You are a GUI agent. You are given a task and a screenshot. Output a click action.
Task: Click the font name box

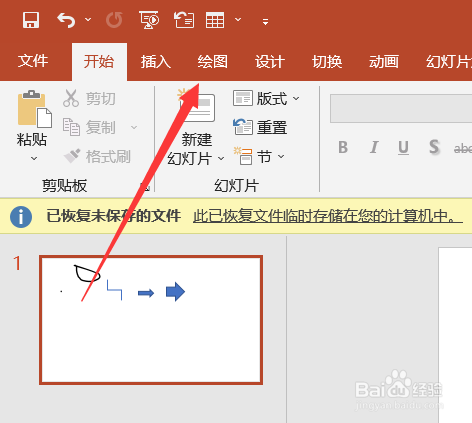[x=401, y=108]
